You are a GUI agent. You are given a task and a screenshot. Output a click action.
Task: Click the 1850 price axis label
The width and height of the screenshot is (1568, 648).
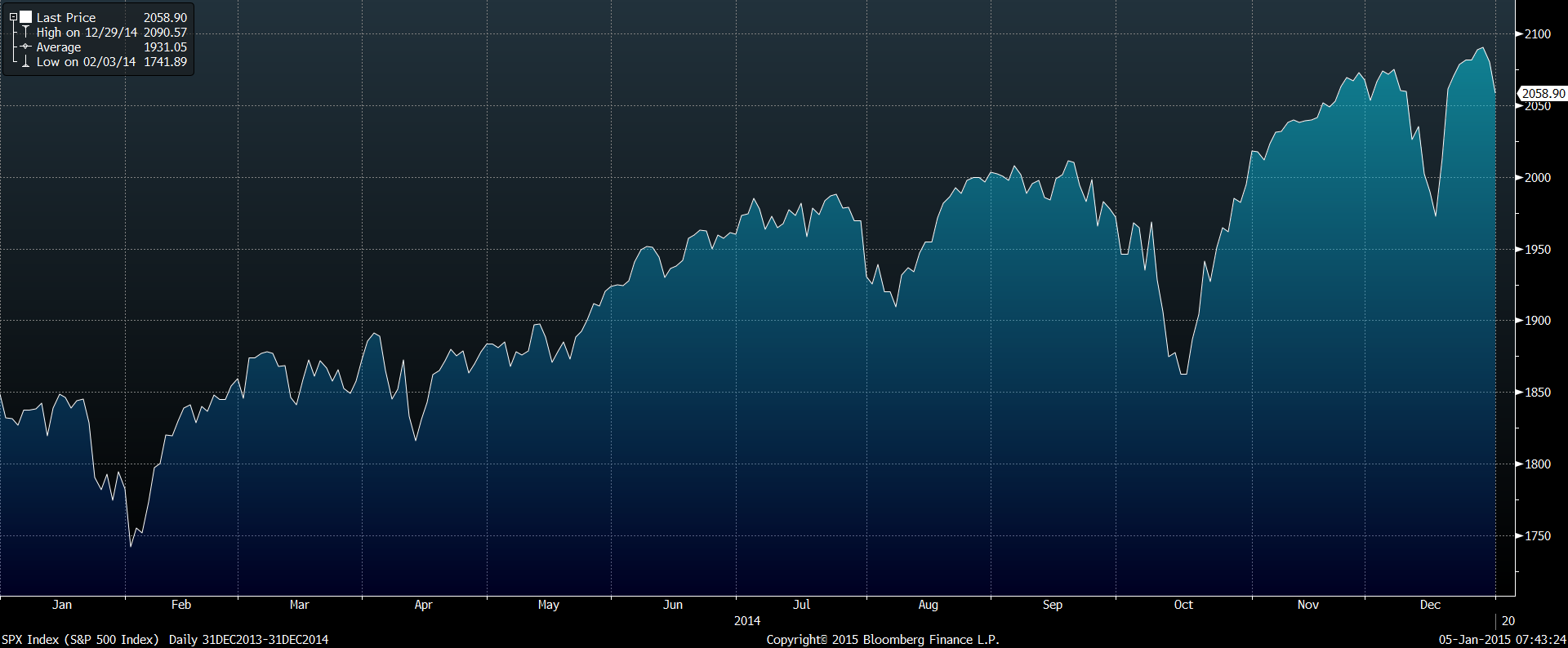pyautogui.click(x=1538, y=393)
